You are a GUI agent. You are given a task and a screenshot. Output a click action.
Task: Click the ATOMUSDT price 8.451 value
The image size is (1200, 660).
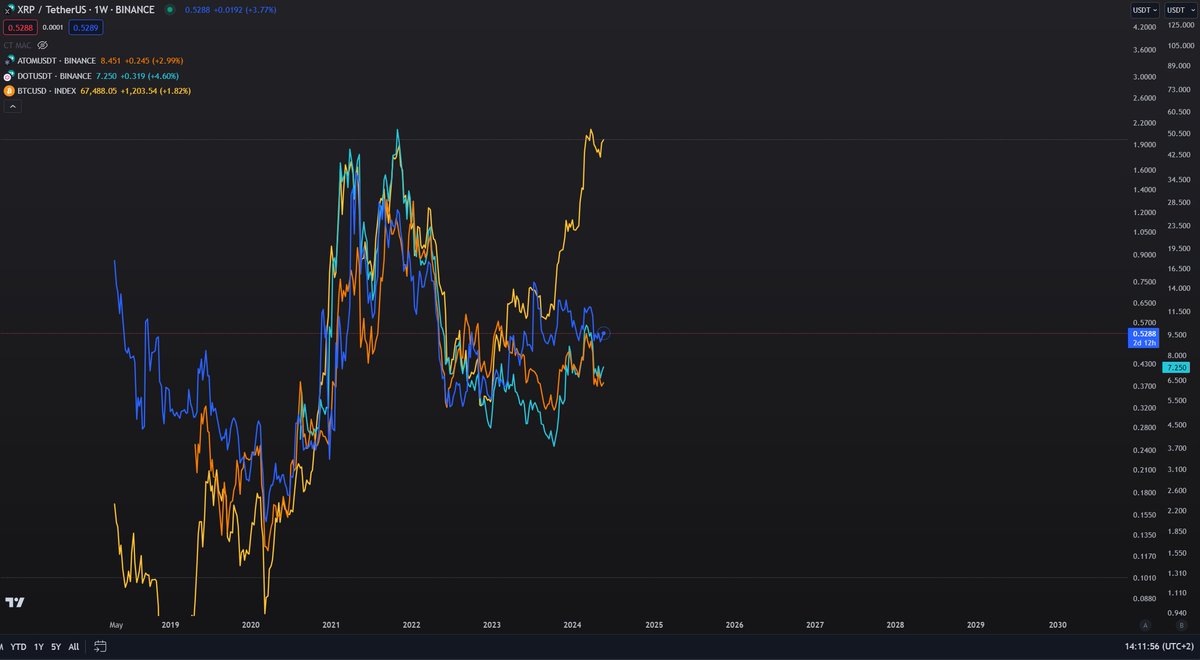(x=110, y=60)
